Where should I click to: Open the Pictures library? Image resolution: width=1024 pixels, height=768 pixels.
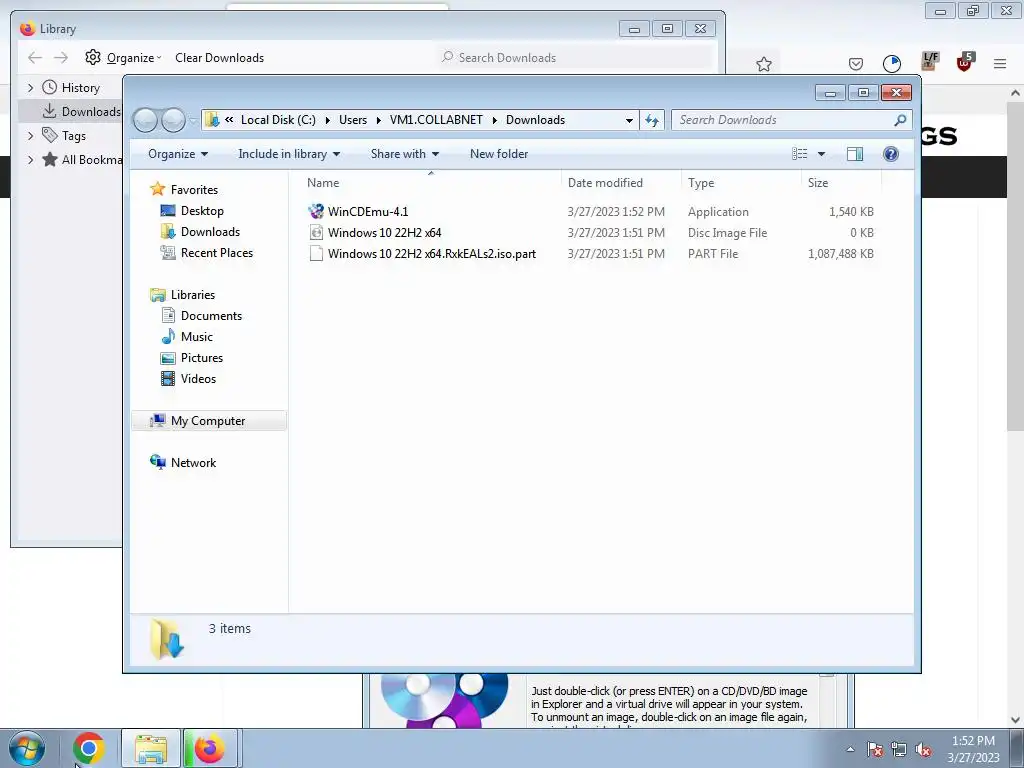pyautogui.click(x=201, y=358)
